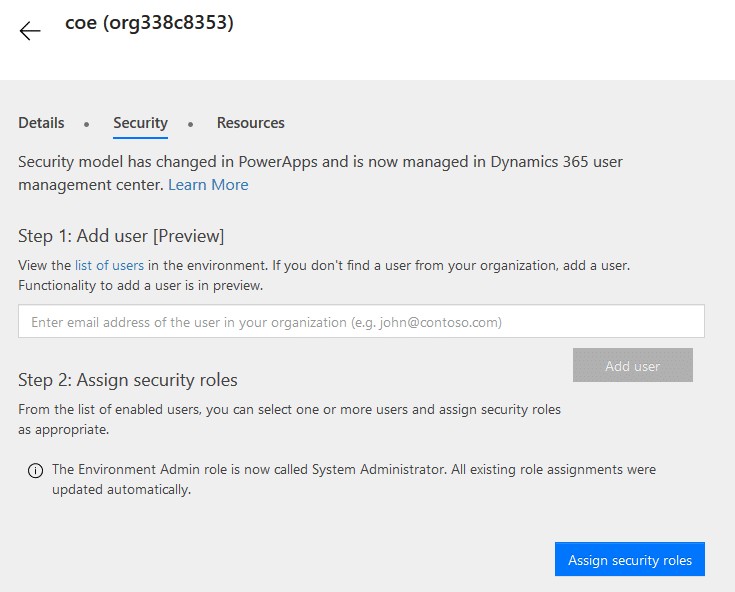Click the 'Step 2: Assign security roles' heading

click(128, 380)
